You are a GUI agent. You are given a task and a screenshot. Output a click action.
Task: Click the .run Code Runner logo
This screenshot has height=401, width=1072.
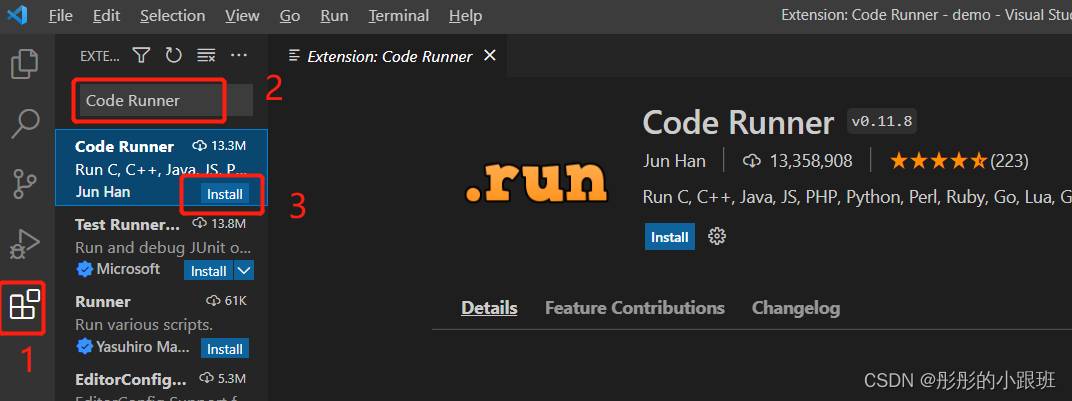pos(536,181)
